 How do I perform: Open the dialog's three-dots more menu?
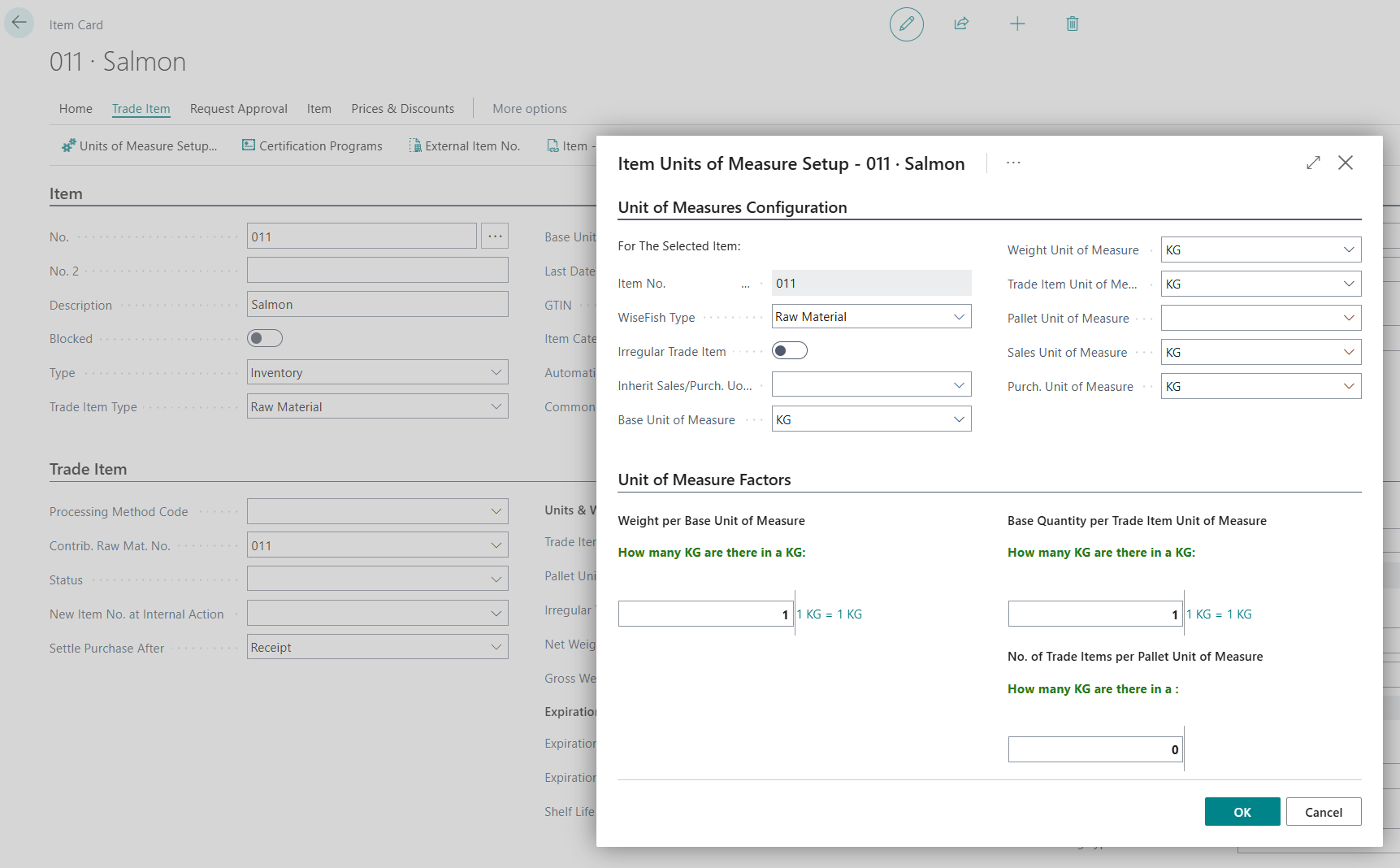[1012, 163]
